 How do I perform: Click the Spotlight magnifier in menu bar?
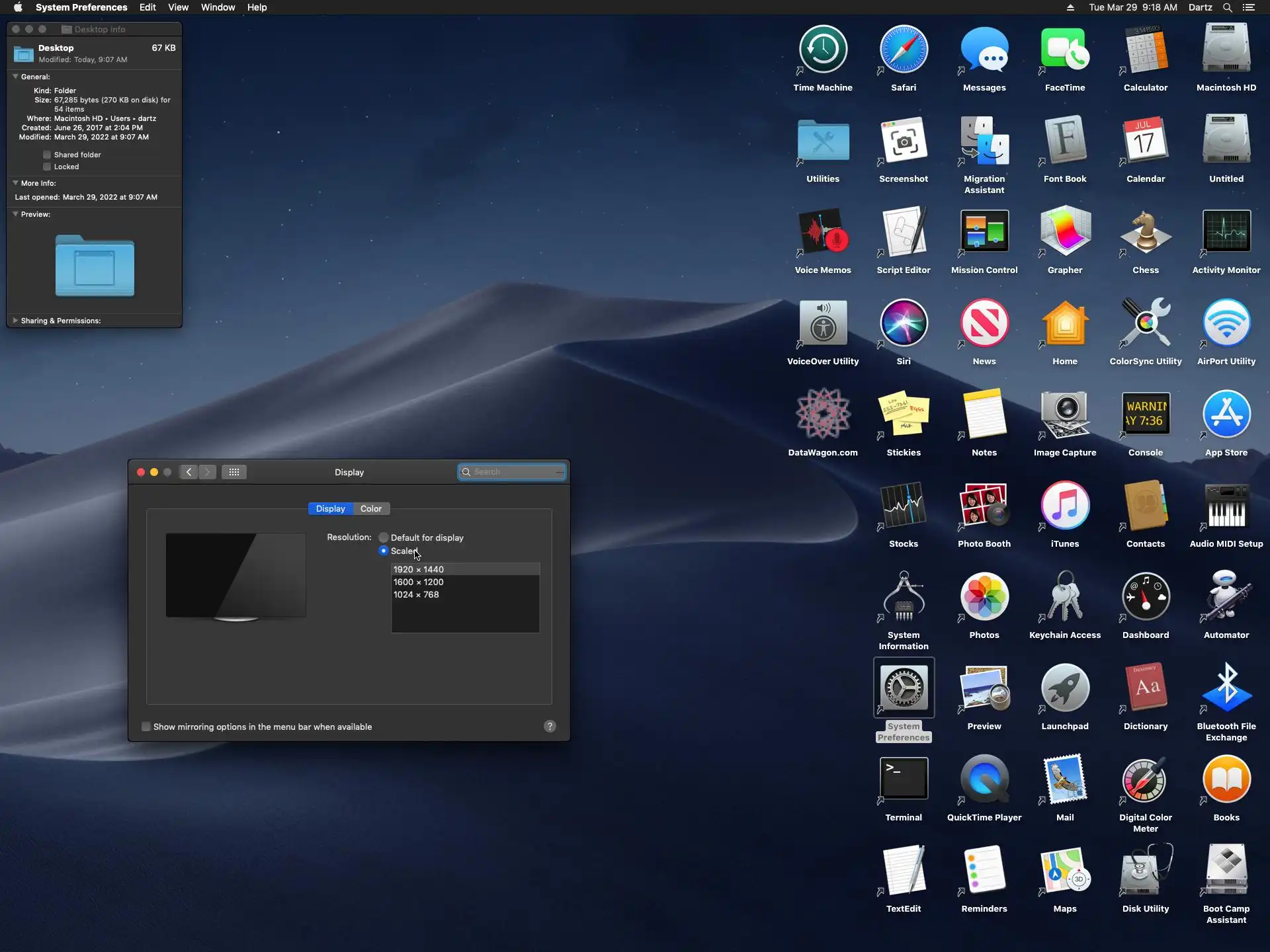[1227, 7]
